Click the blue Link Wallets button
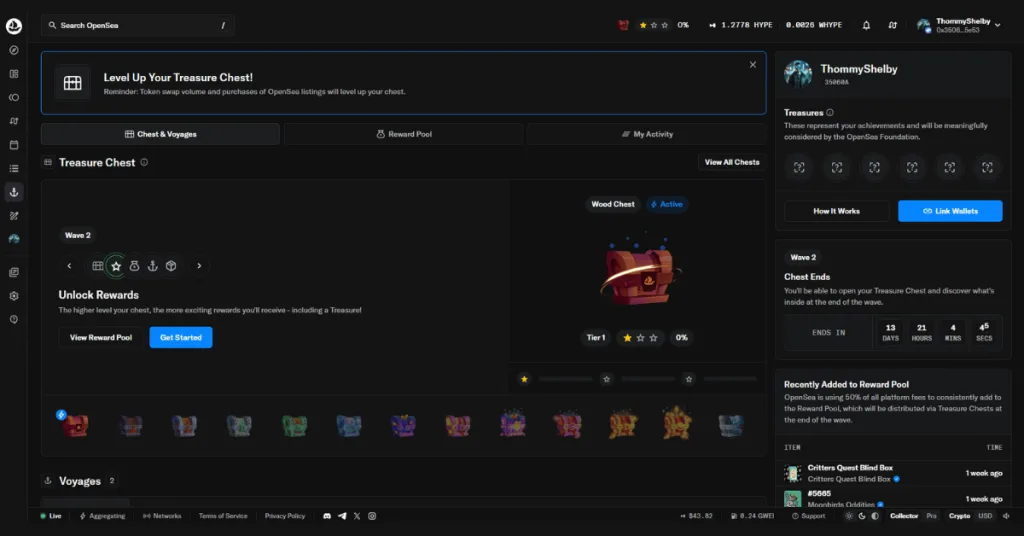1024x536 pixels. (950, 211)
